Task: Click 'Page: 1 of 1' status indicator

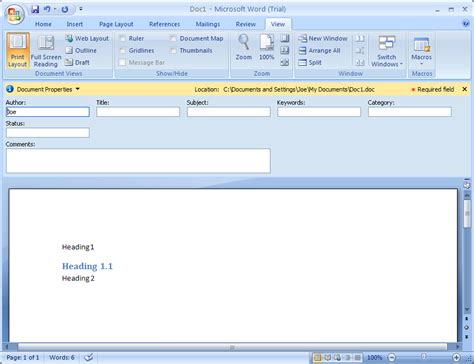Action: [23, 358]
